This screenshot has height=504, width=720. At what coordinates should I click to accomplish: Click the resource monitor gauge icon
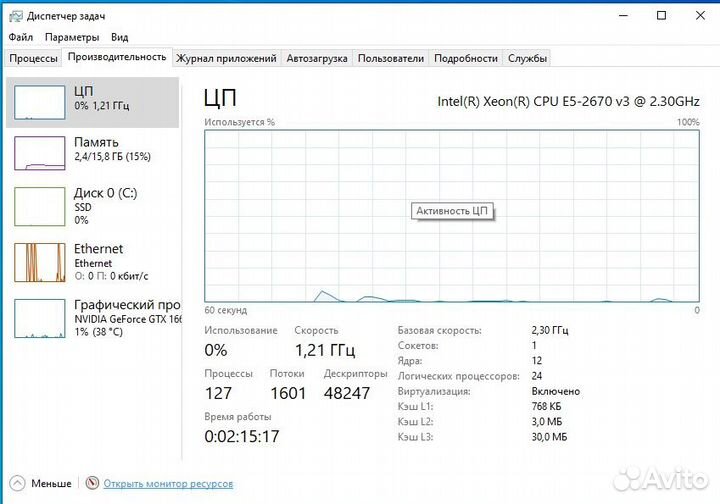tap(92, 483)
